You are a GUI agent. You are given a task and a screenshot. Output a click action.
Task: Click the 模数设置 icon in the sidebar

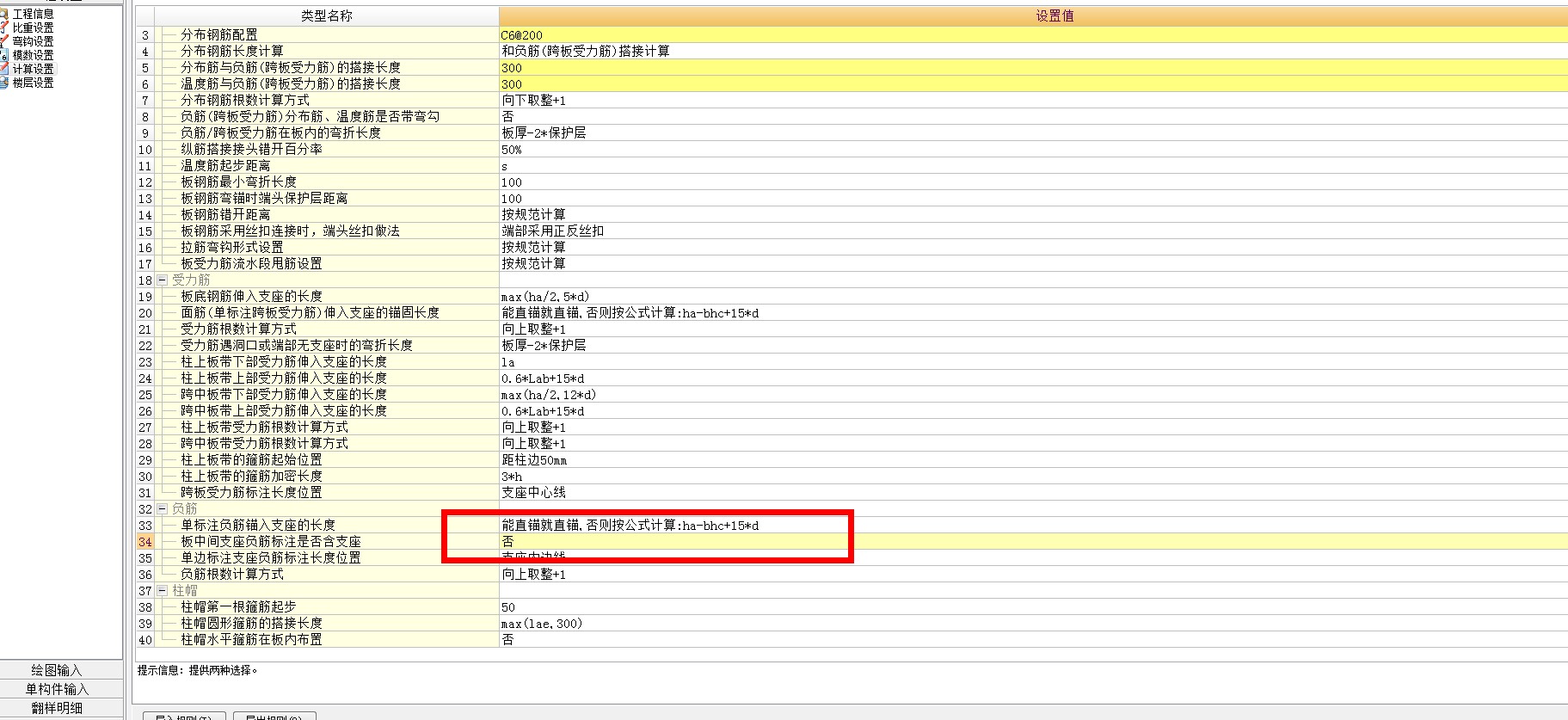point(4,55)
